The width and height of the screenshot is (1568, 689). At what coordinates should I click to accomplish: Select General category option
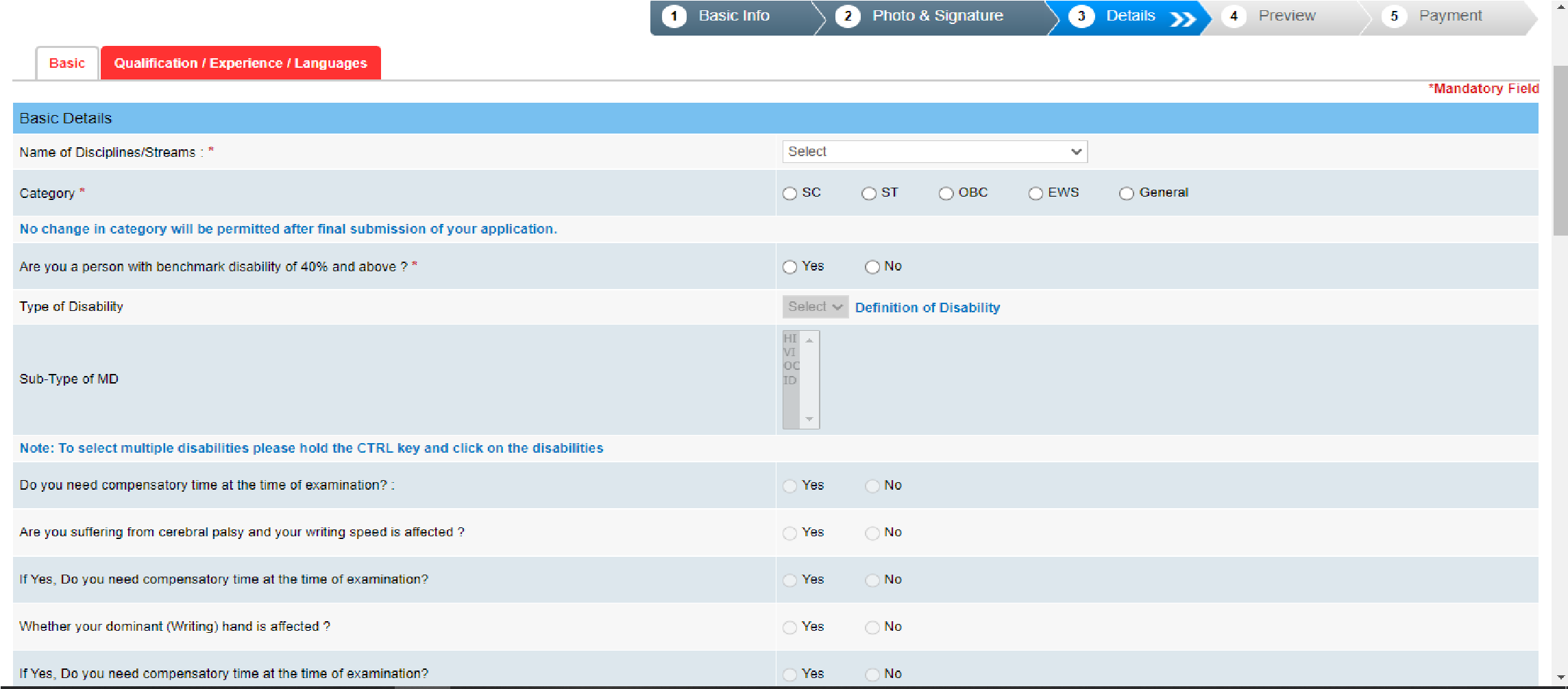(1127, 194)
